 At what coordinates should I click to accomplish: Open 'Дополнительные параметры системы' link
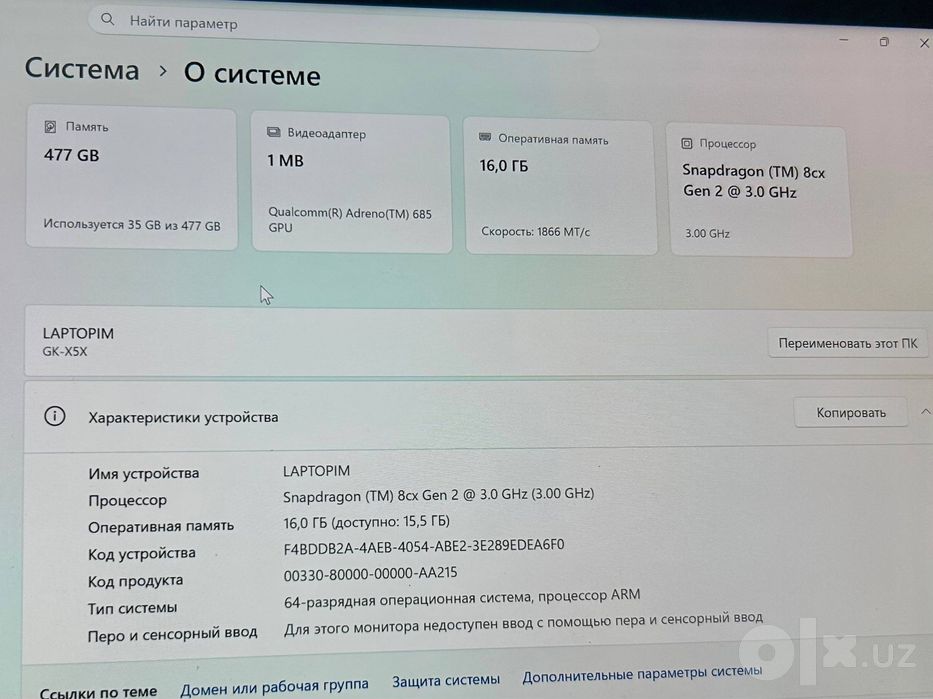(x=642, y=675)
